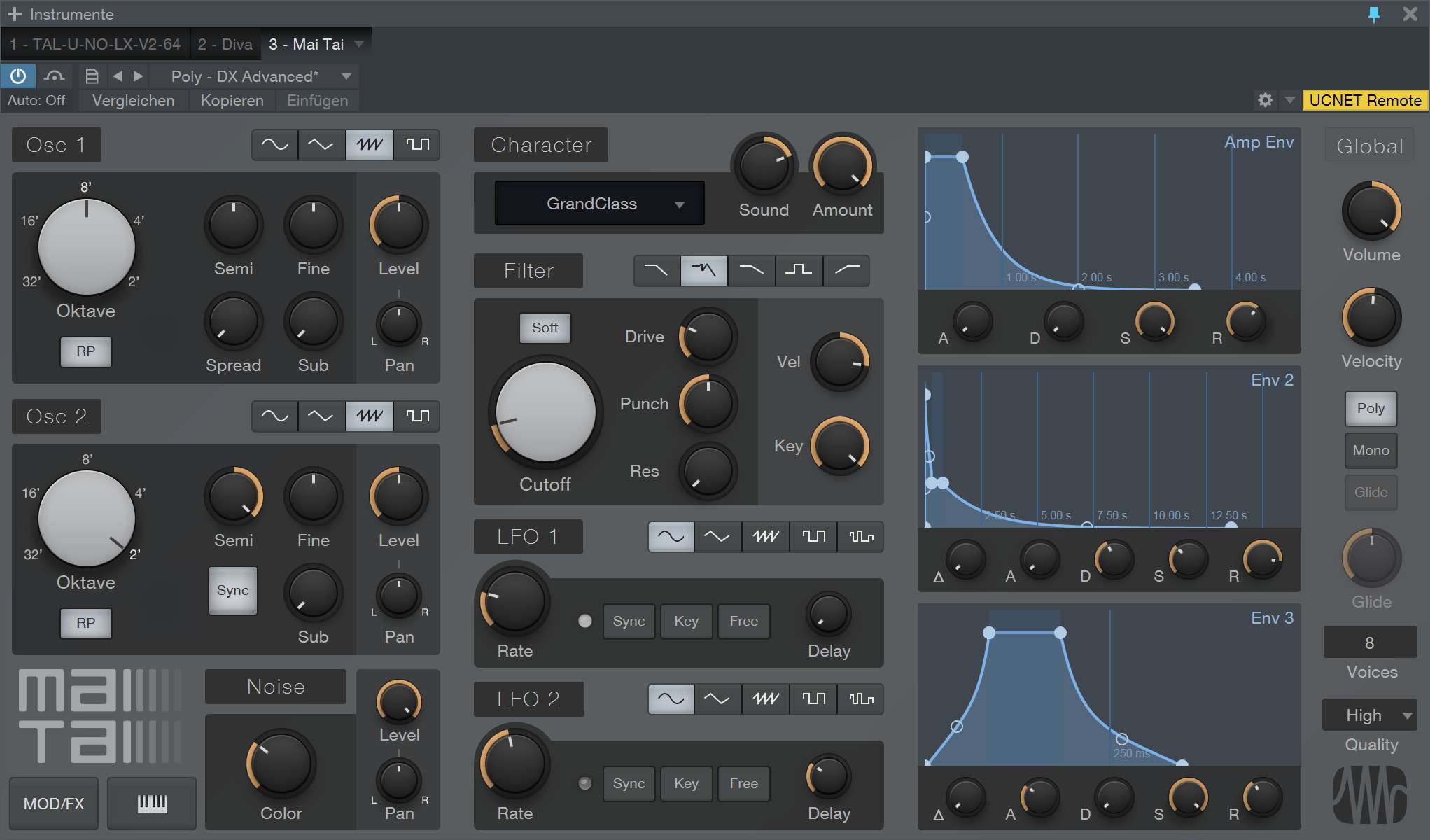Click the LFO 1 Rate knob
Viewport: 1430px width, 840px height.
point(514,601)
